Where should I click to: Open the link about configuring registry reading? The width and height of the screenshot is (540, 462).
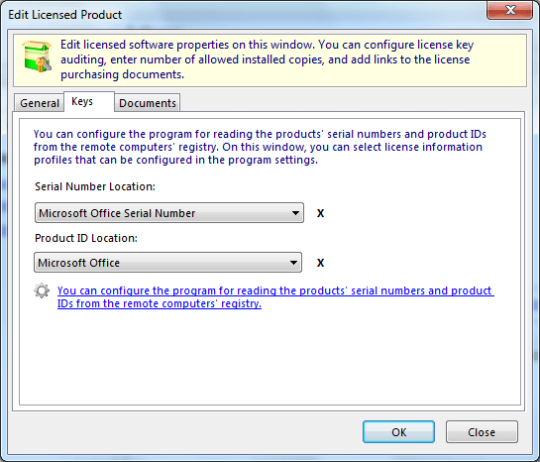click(x=275, y=297)
